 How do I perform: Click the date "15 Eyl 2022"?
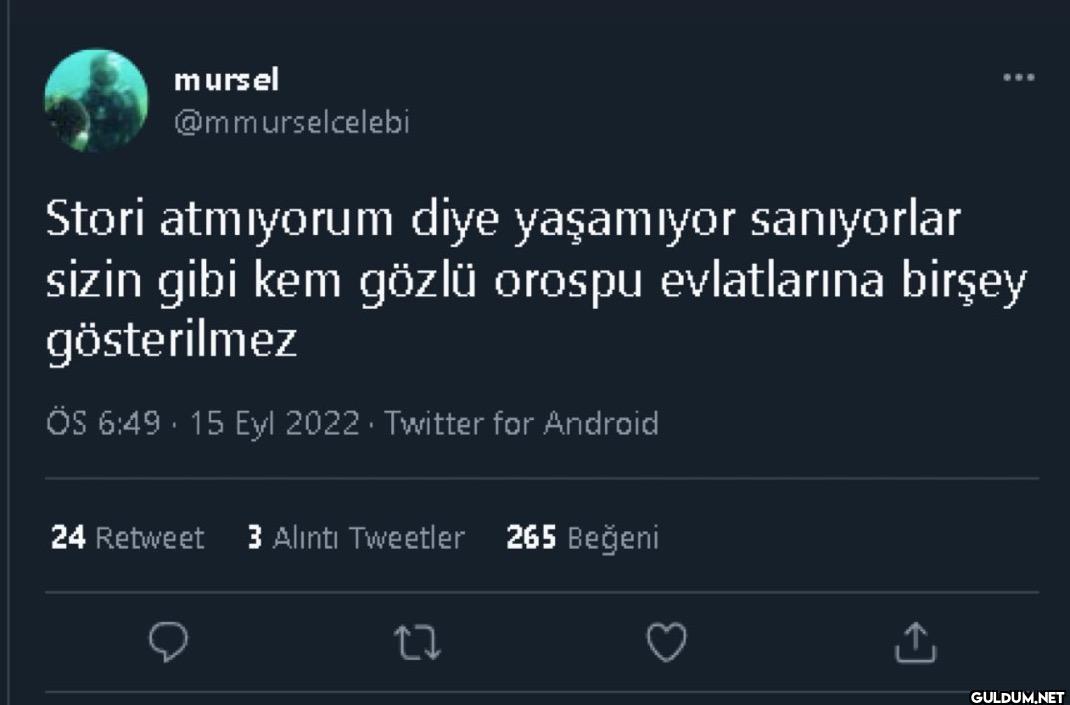(274, 424)
